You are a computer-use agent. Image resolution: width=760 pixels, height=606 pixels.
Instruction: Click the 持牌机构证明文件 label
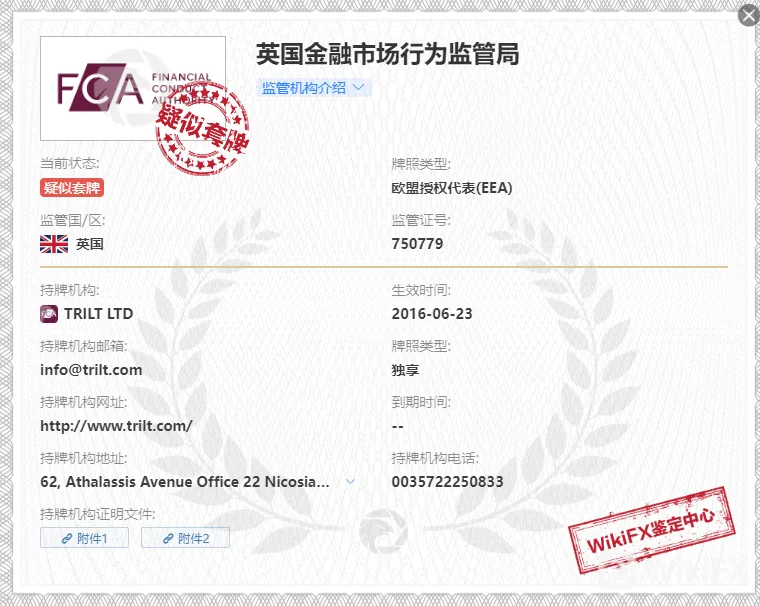point(98,514)
